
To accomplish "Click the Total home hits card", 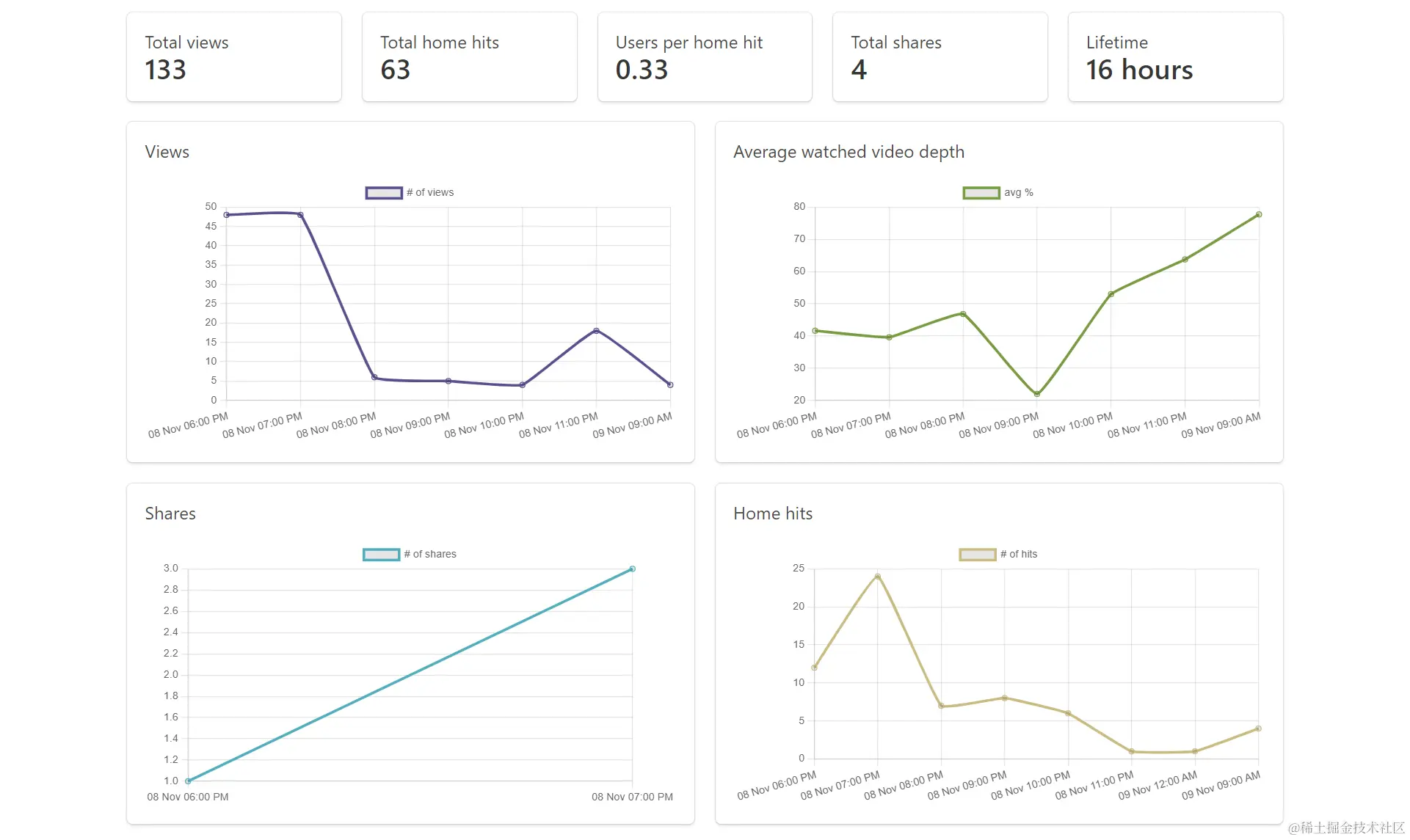I will (469, 57).
